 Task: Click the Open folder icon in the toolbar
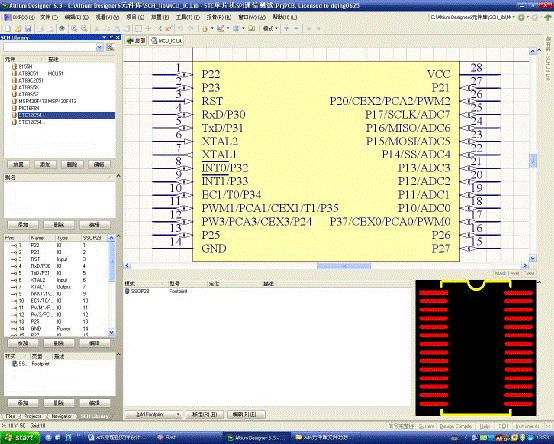coord(18,29)
